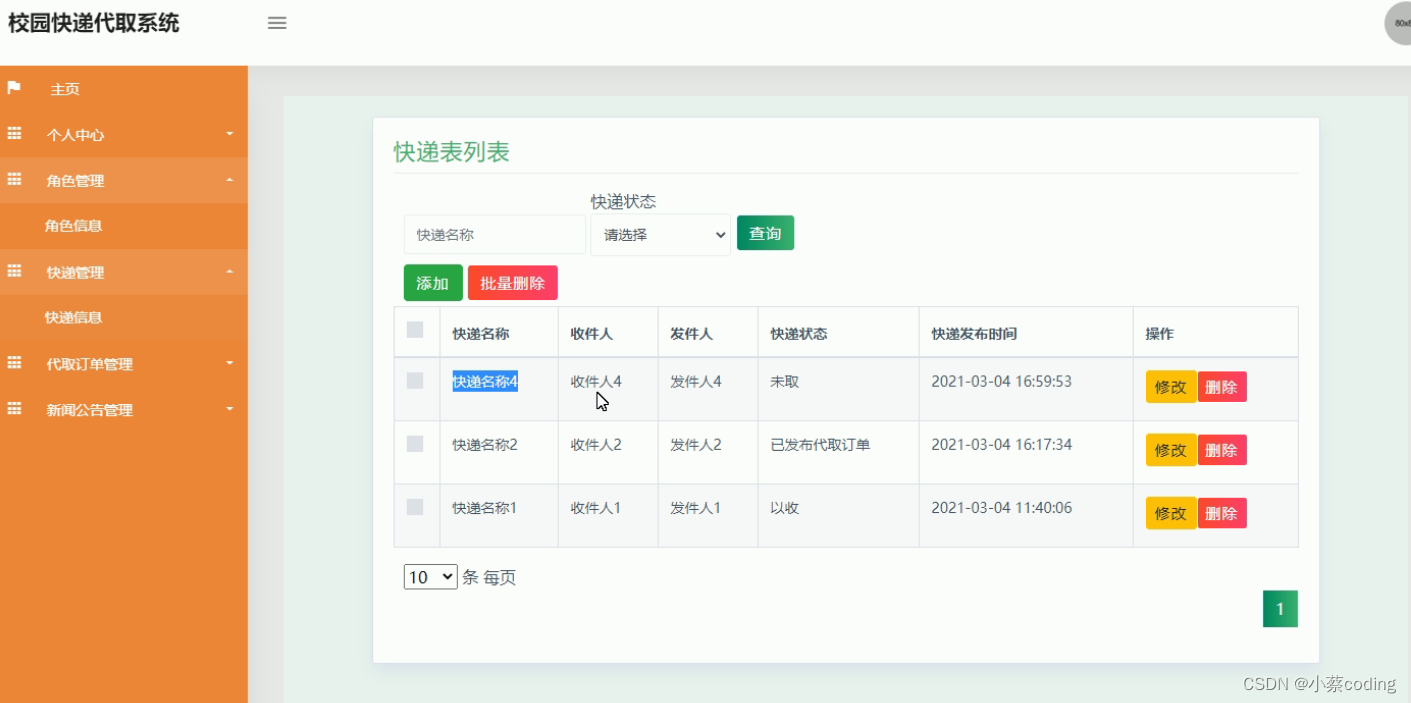Click the grid icon beside 角色管理
1411x703 pixels.
(x=13, y=180)
